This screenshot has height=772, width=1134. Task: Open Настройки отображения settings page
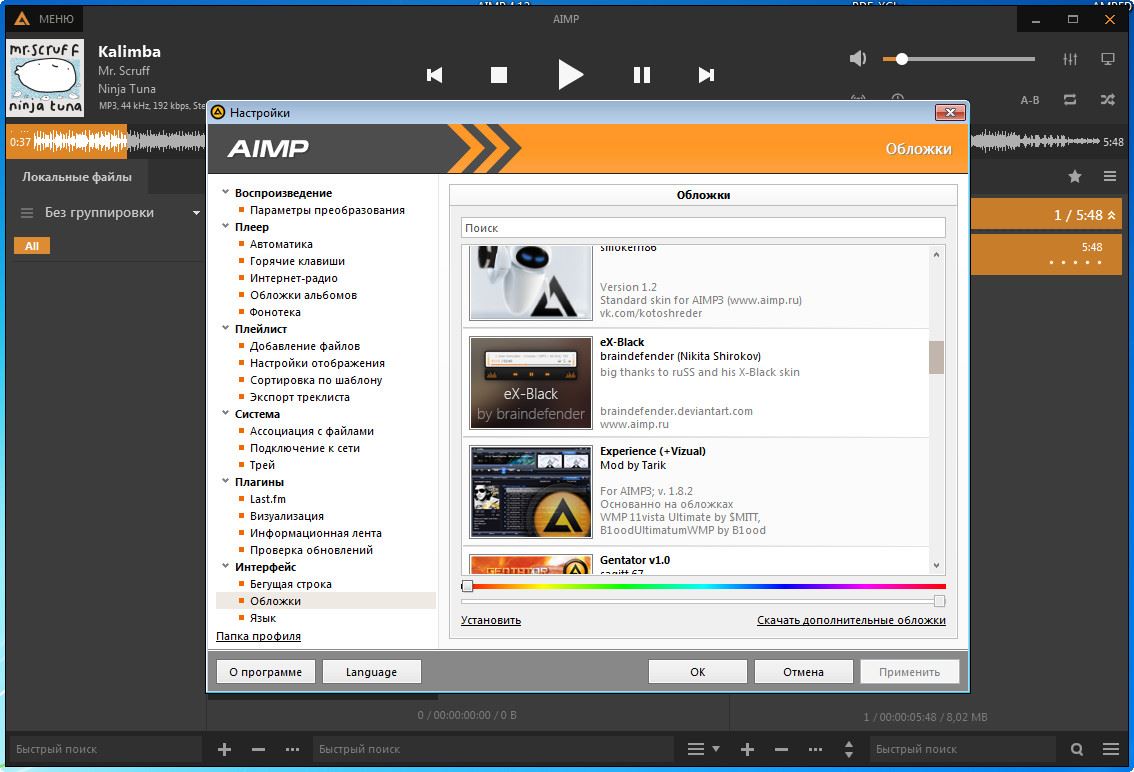click(317, 363)
